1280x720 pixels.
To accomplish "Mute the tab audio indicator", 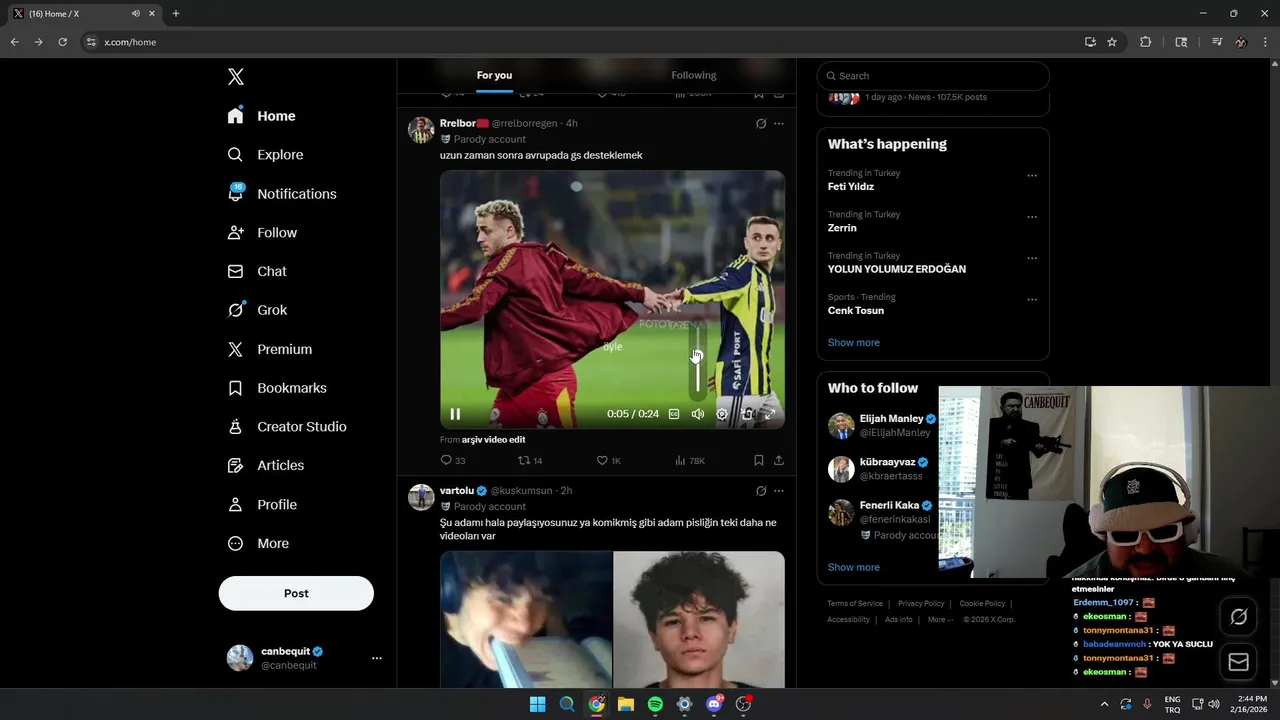I will [136, 14].
